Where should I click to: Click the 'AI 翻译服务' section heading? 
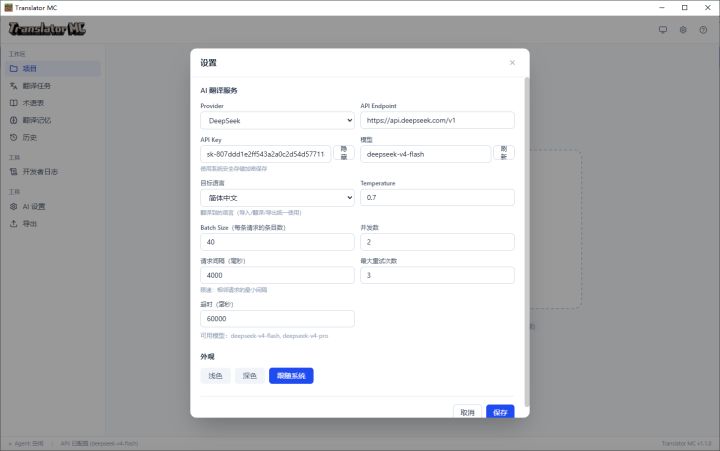219,90
